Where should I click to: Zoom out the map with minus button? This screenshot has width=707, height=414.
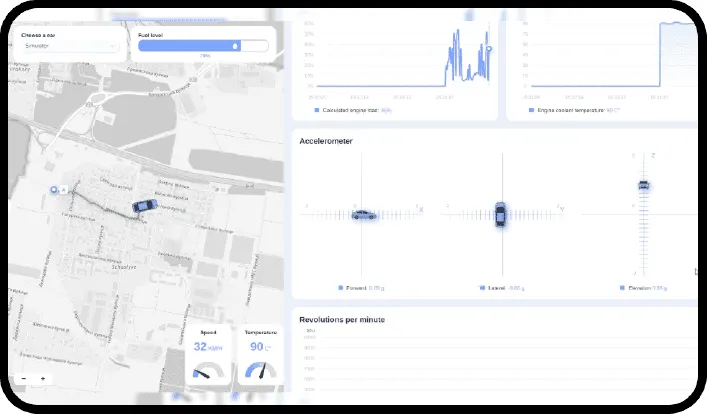click(x=24, y=379)
